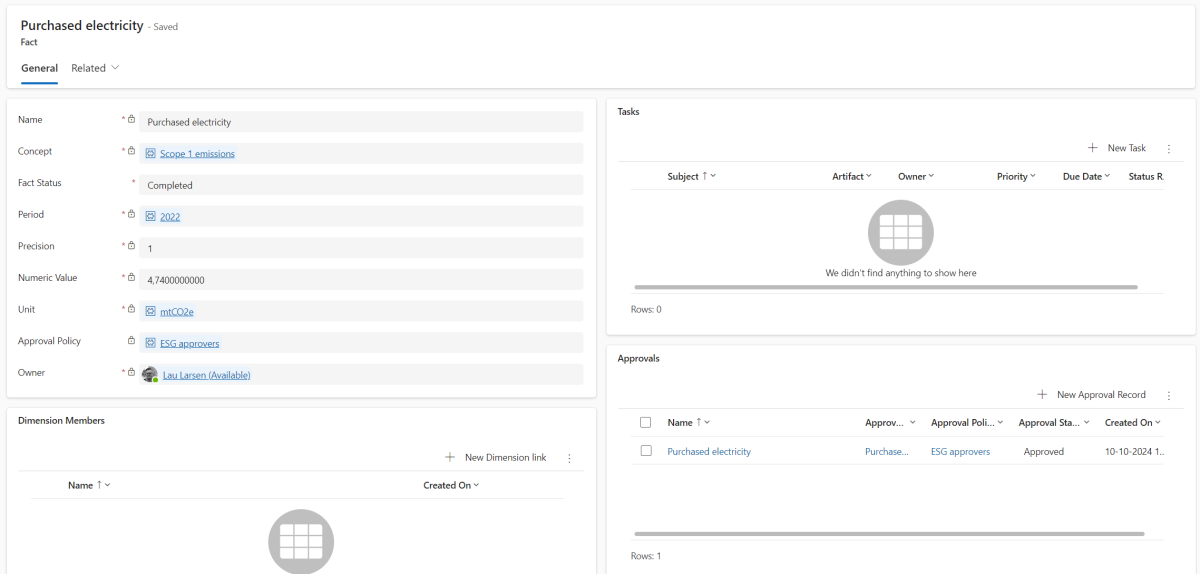The image size is (1200, 574).
Task: Open more commands menu in Dimension Members
Action: [569, 458]
